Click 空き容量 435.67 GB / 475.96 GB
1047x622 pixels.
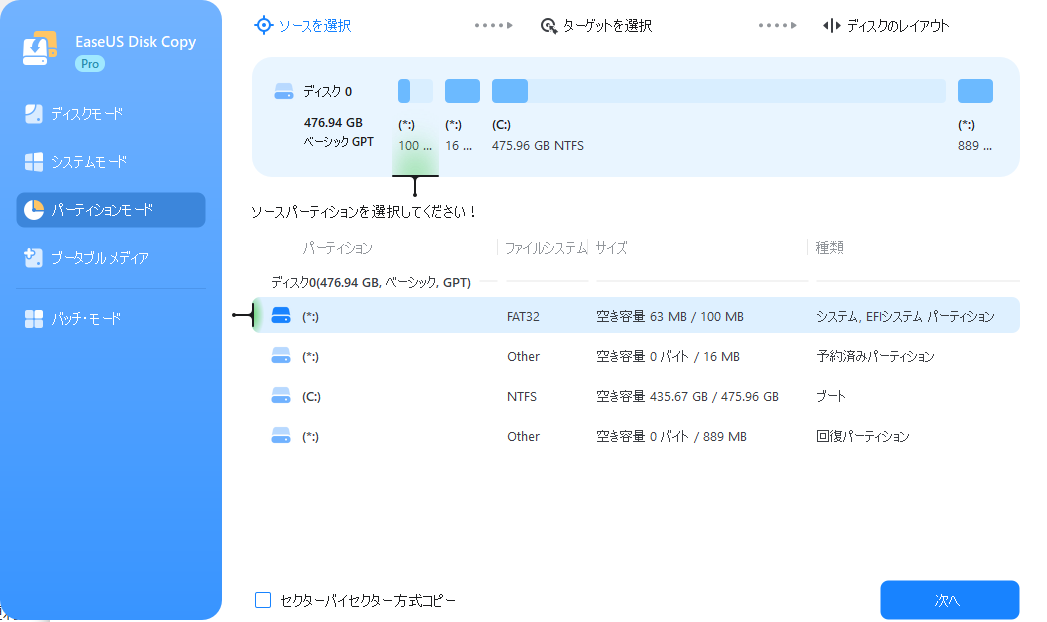coord(687,396)
